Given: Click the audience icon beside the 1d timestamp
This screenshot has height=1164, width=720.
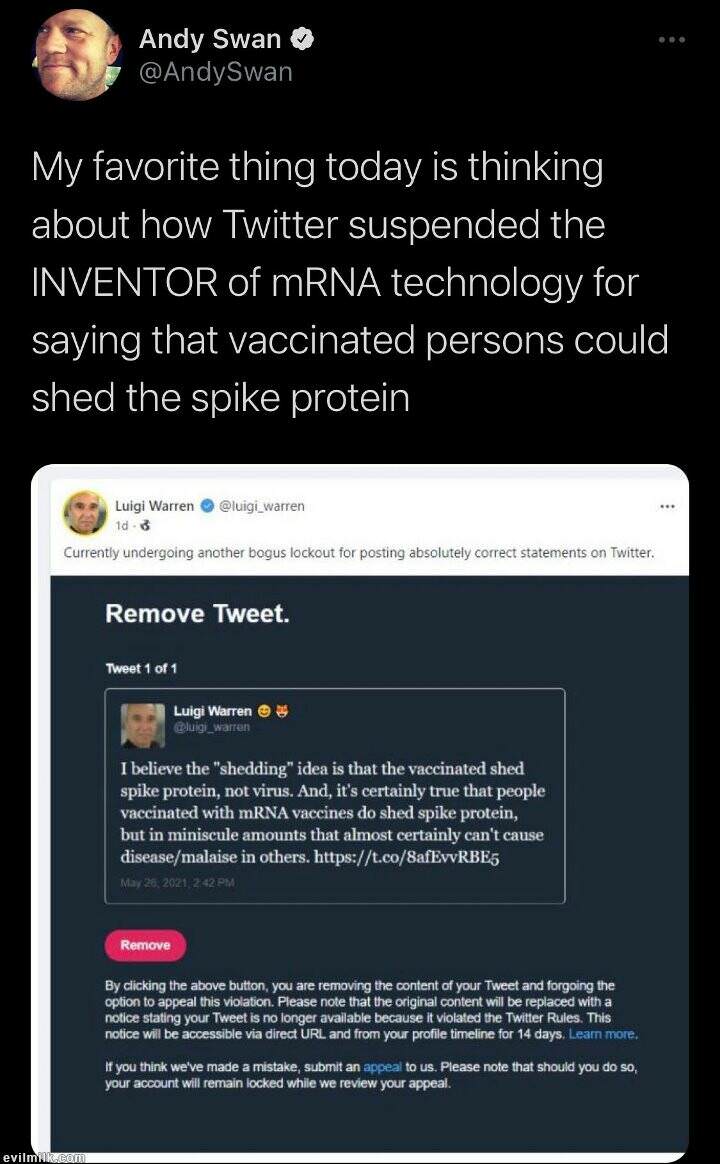Looking at the screenshot, I should point(145,524).
